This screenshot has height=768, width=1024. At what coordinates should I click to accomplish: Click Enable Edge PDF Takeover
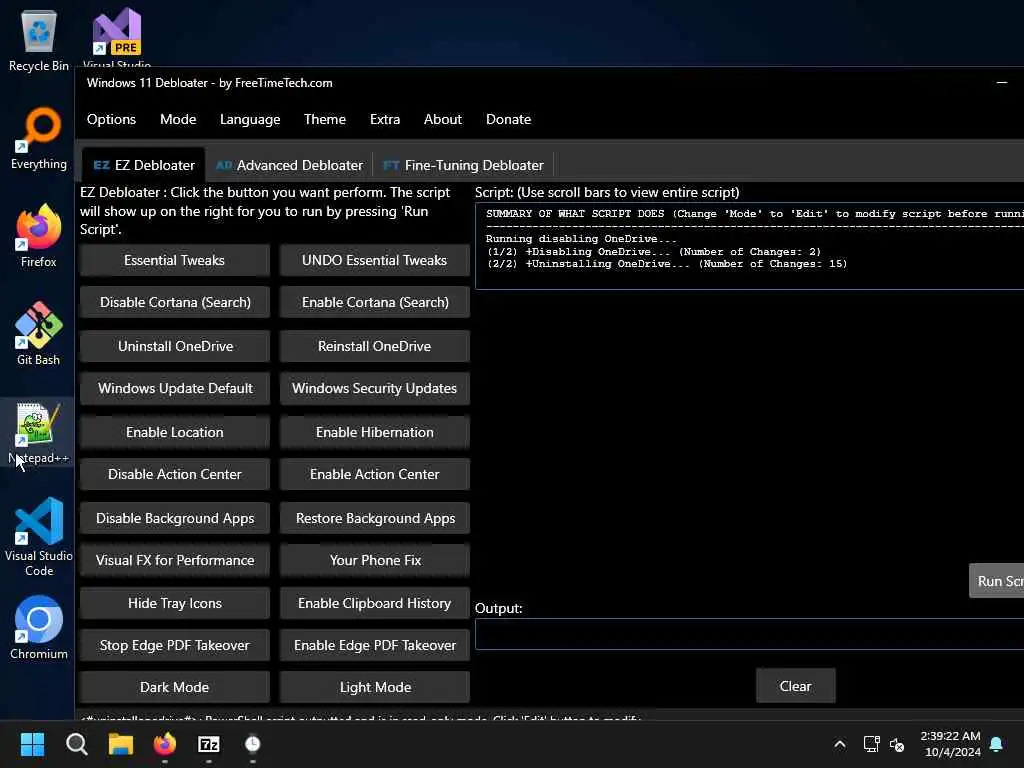tap(374, 645)
